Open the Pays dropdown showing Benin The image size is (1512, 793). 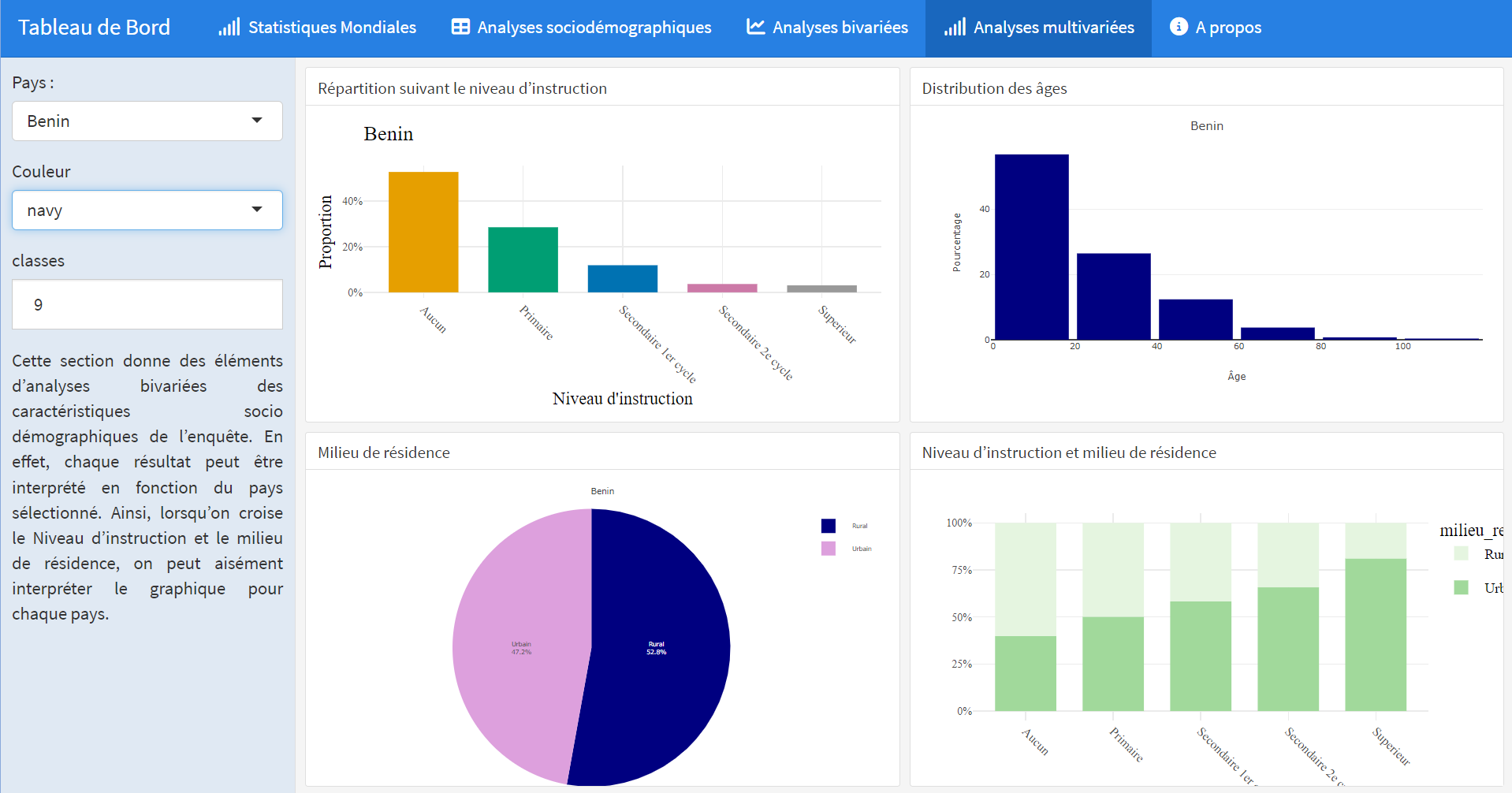pos(147,121)
